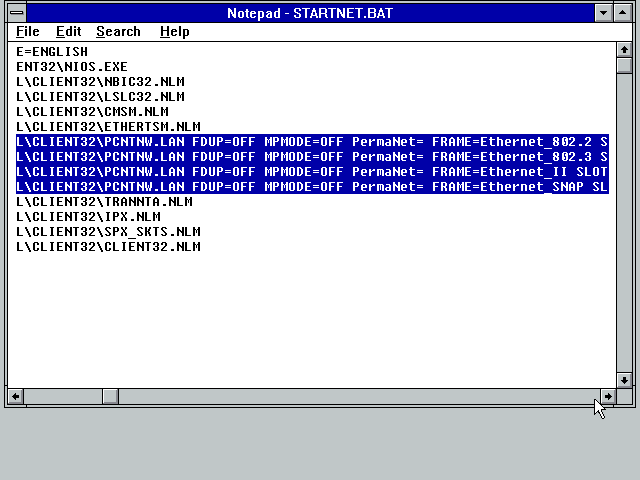The height and width of the screenshot is (480, 640).
Task: Click the vertical scrollbar down arrow
Action: [x=624, y=380]
